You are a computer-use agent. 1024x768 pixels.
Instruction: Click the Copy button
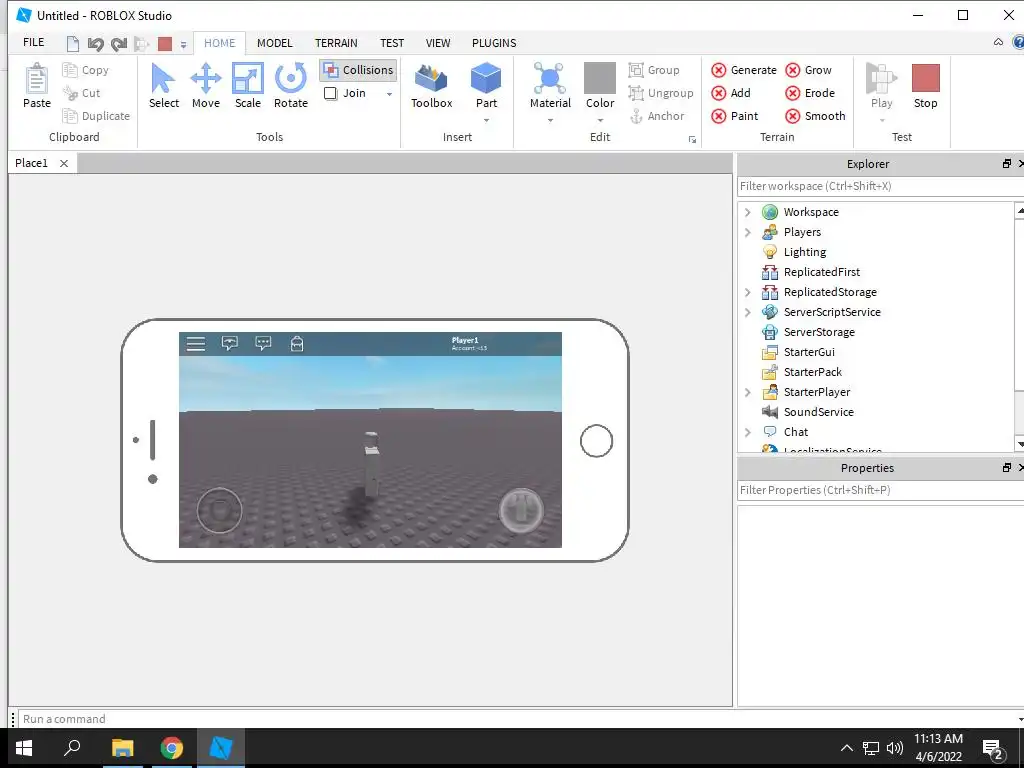point(86,70)
